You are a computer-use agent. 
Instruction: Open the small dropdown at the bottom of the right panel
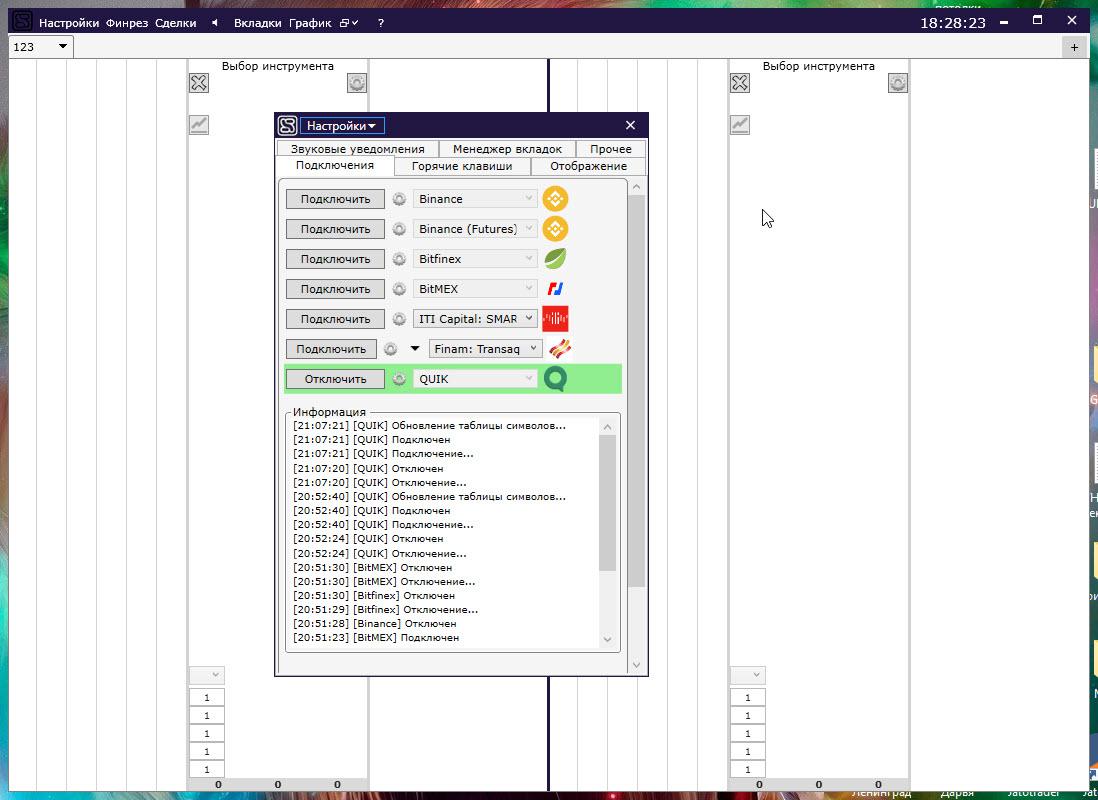click(x=748, y=675)
